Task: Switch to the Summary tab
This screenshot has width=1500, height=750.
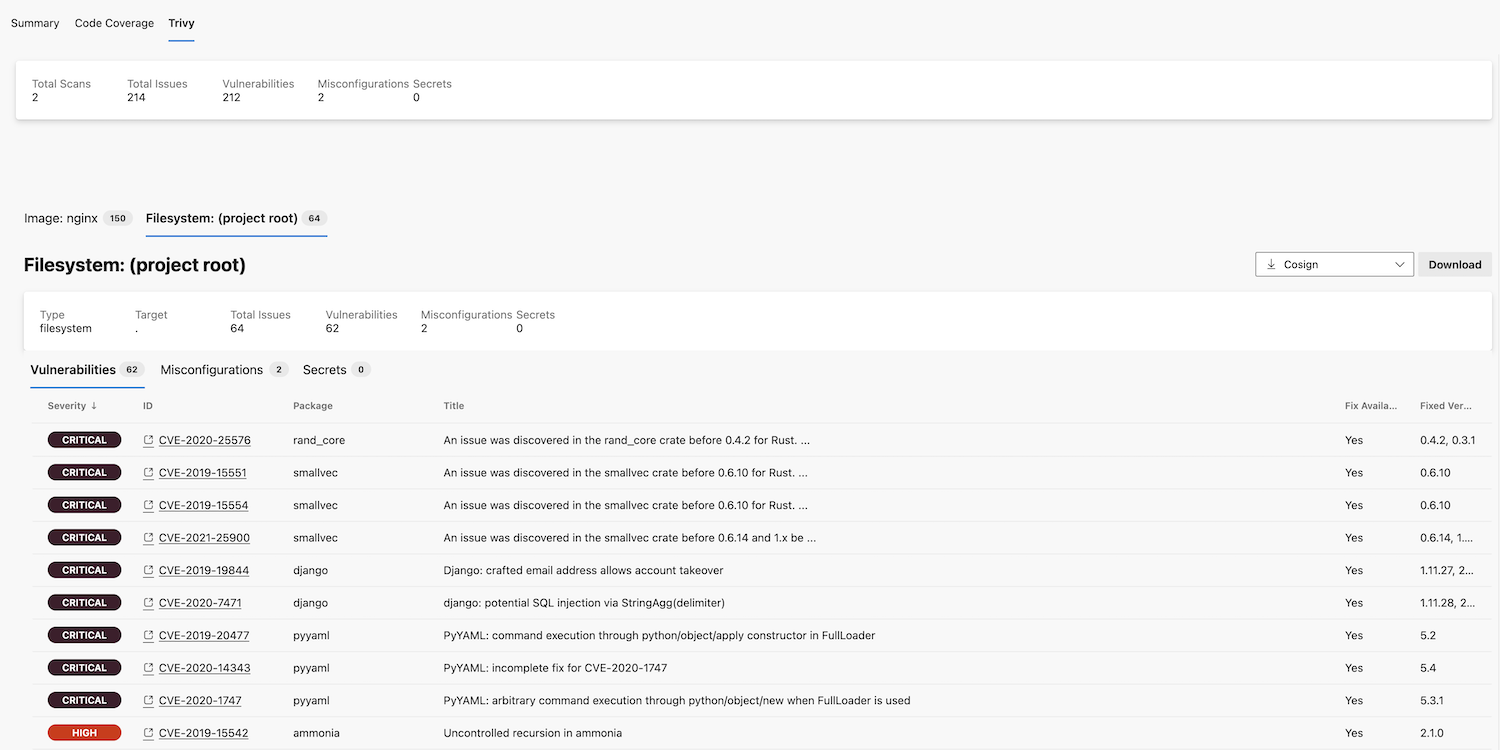Action: tap(34, 22)
